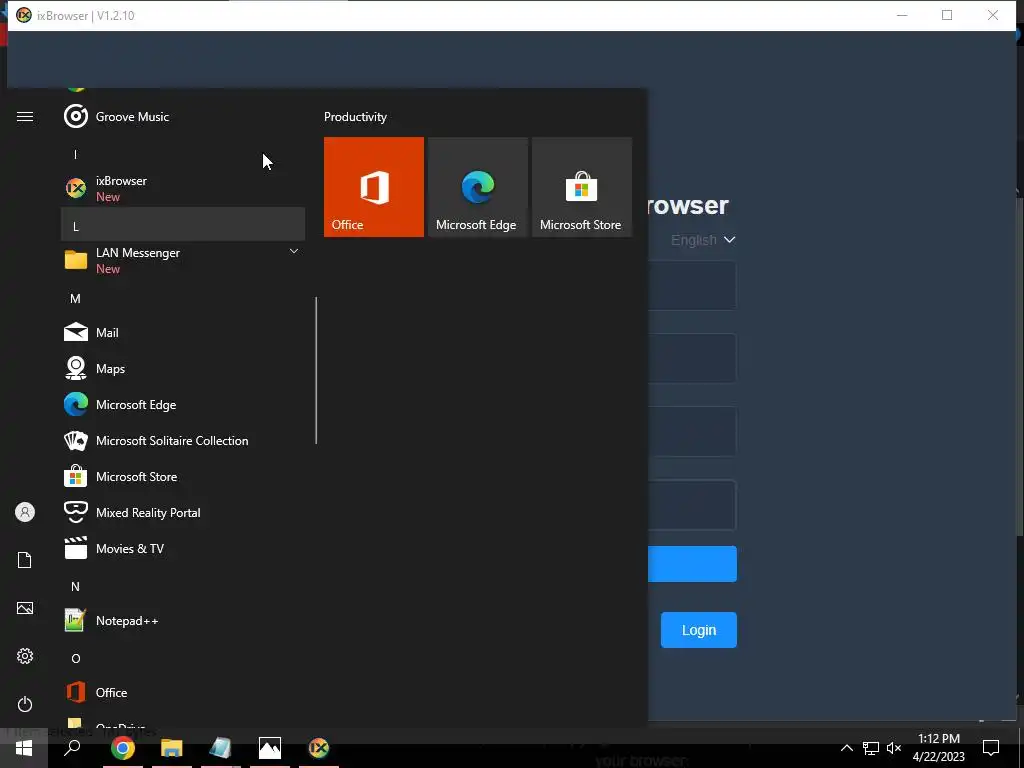This screenshot has height=768, width=1024.
Task: Click the muted volume icon in tray
Action: pyautogui.click(x=894, y=748)
